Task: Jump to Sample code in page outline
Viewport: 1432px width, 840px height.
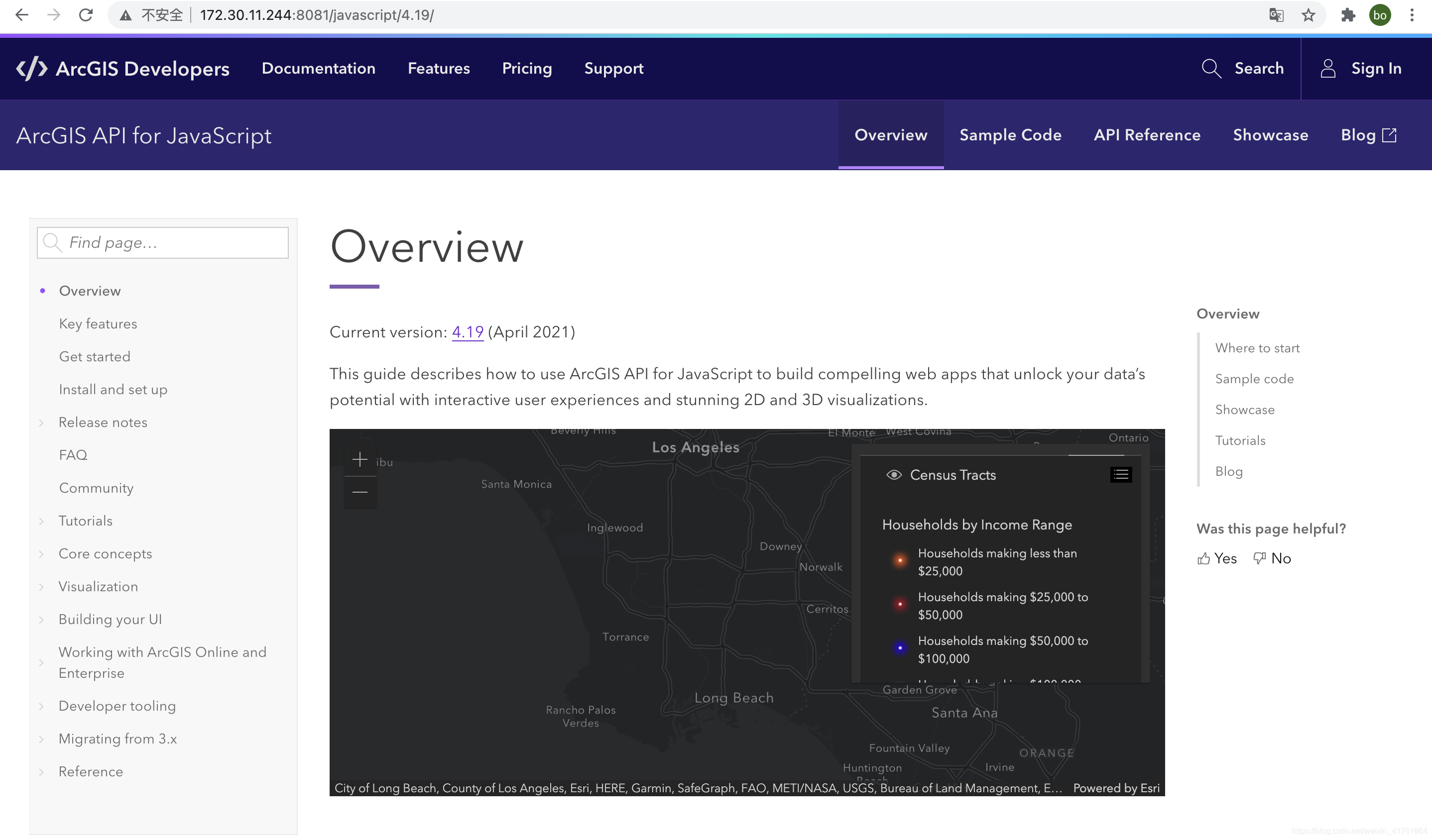Action: coord(1254,379)
